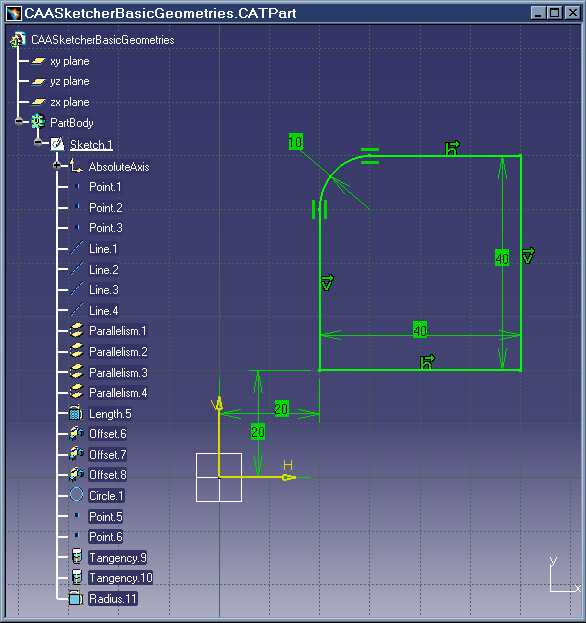Select the zx plane tree entry
Viewport: 586px width, 623px height.
coord(70,102)
